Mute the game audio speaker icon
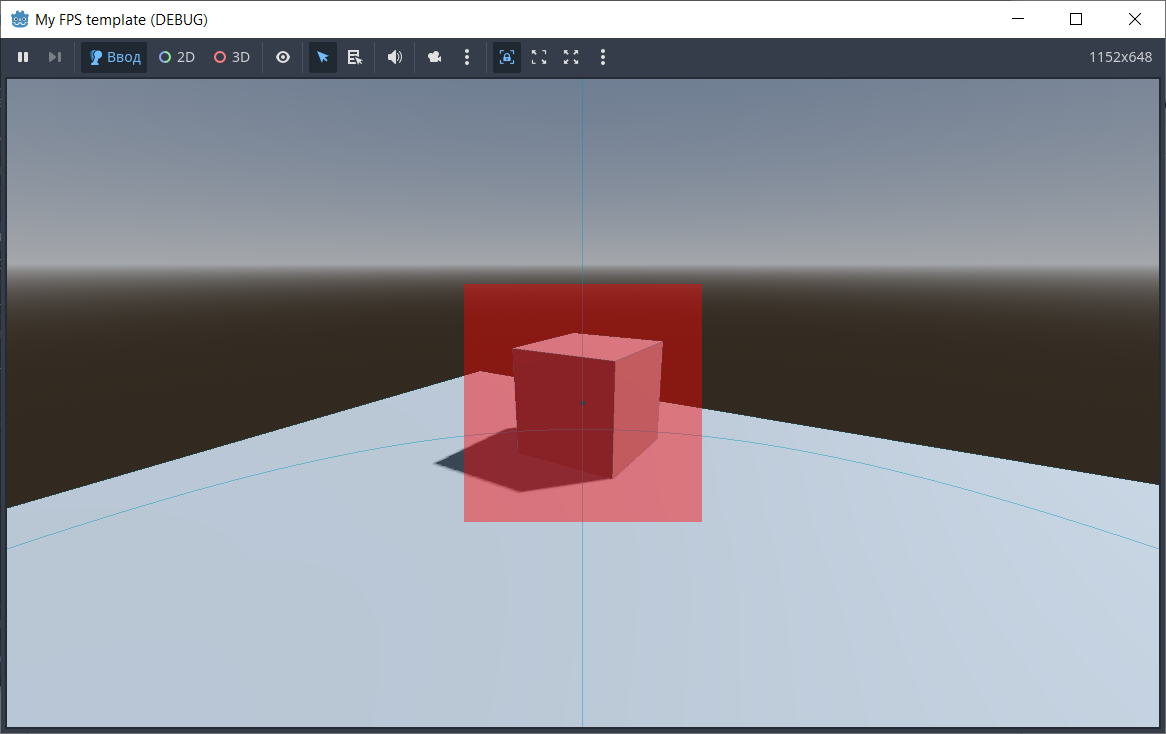This screenshot has height=734, width=1166. pos(395,58)
